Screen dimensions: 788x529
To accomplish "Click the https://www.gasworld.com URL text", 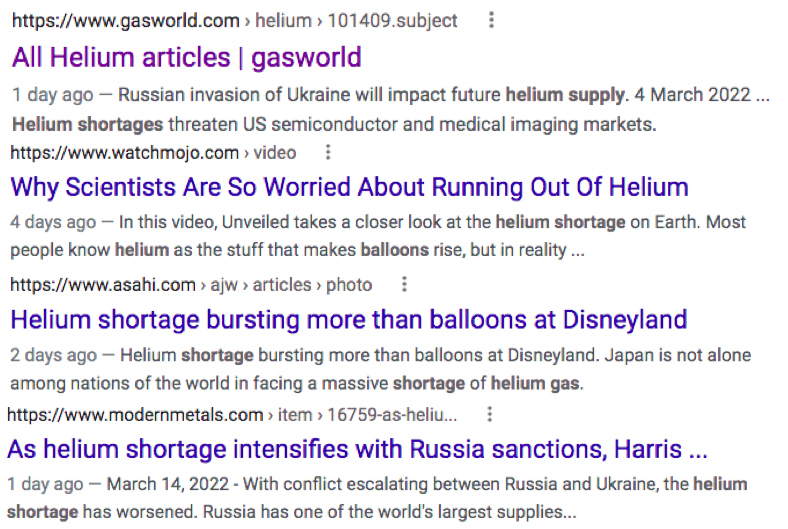I will pyautogui.click(x=126, y=21).
